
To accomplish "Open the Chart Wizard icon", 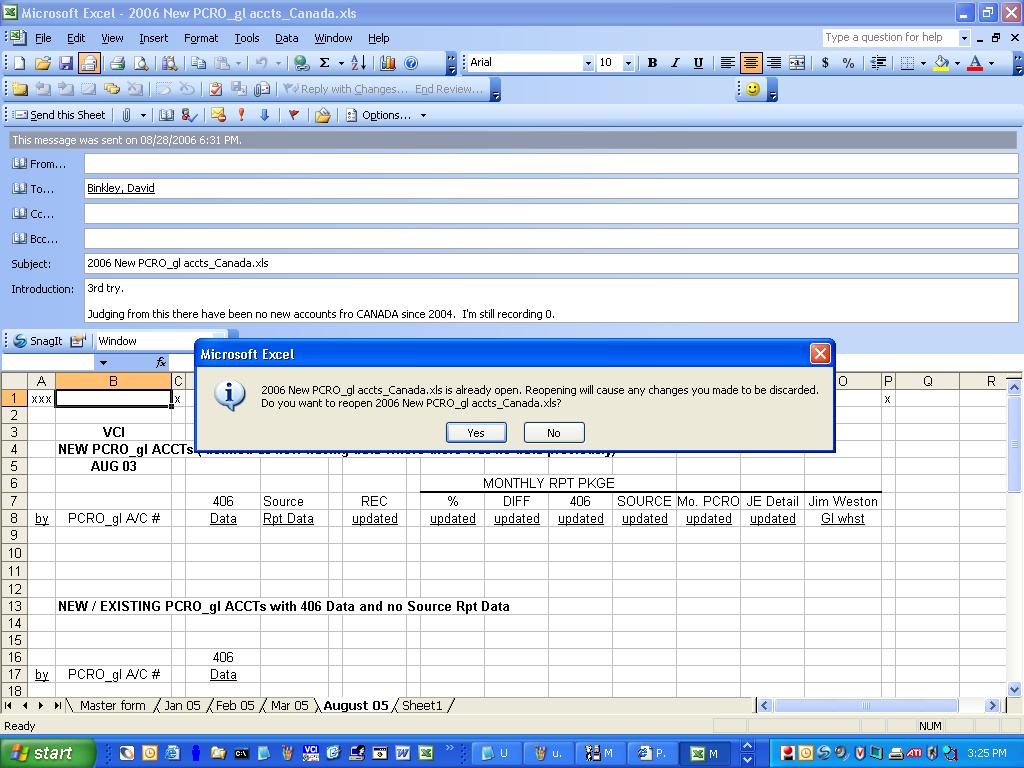I will (388, 63).
